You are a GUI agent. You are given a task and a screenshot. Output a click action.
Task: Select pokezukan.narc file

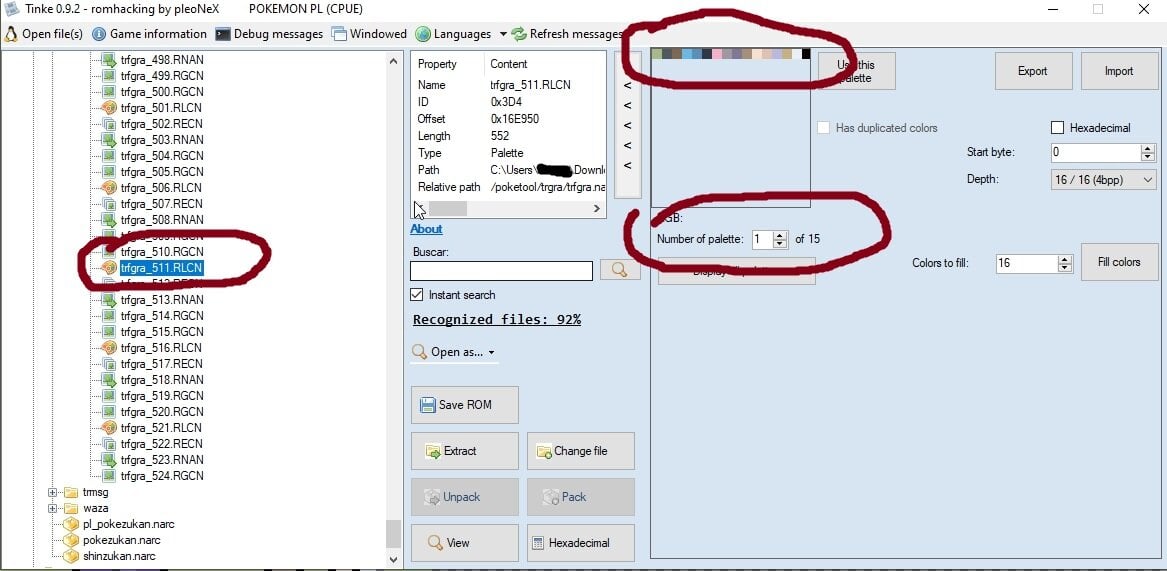(121, 540)
